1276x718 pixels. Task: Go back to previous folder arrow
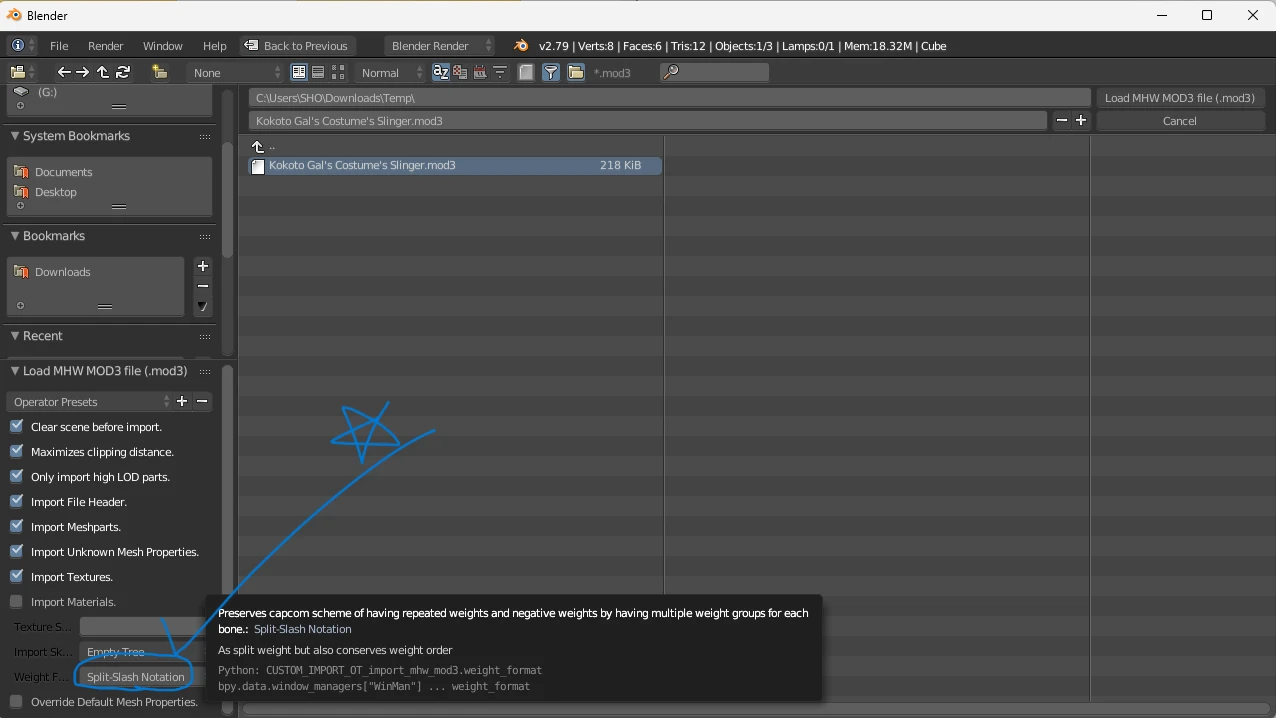pyautogui.click(x=64, y=72)
